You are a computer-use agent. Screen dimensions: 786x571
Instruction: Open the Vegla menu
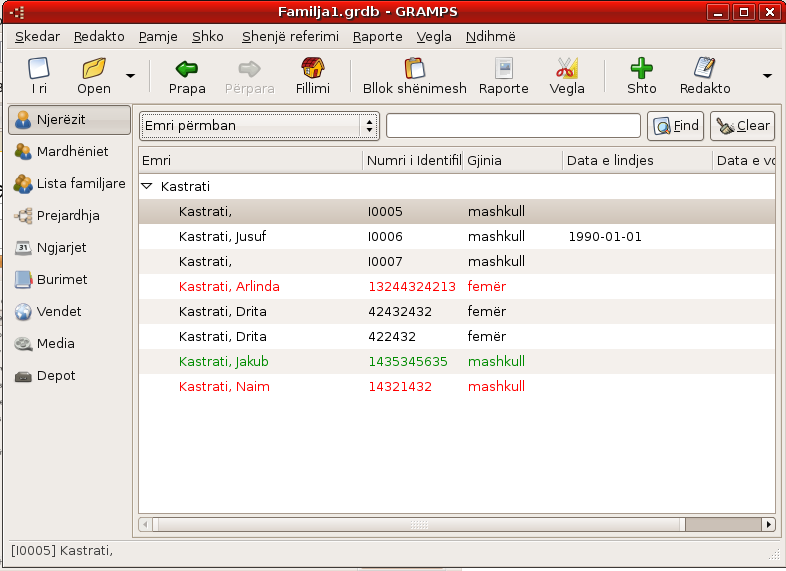434,37
